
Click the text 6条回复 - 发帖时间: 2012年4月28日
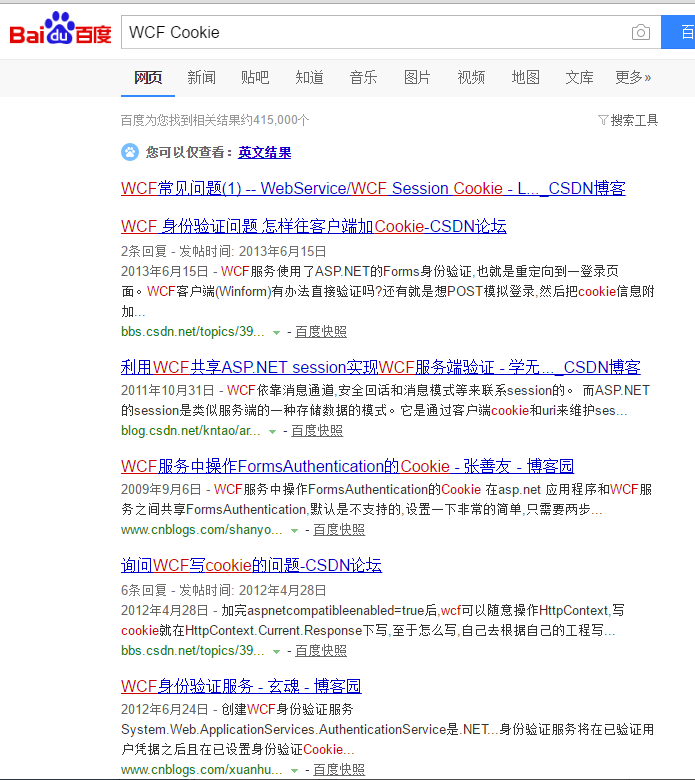click(223, 590)
